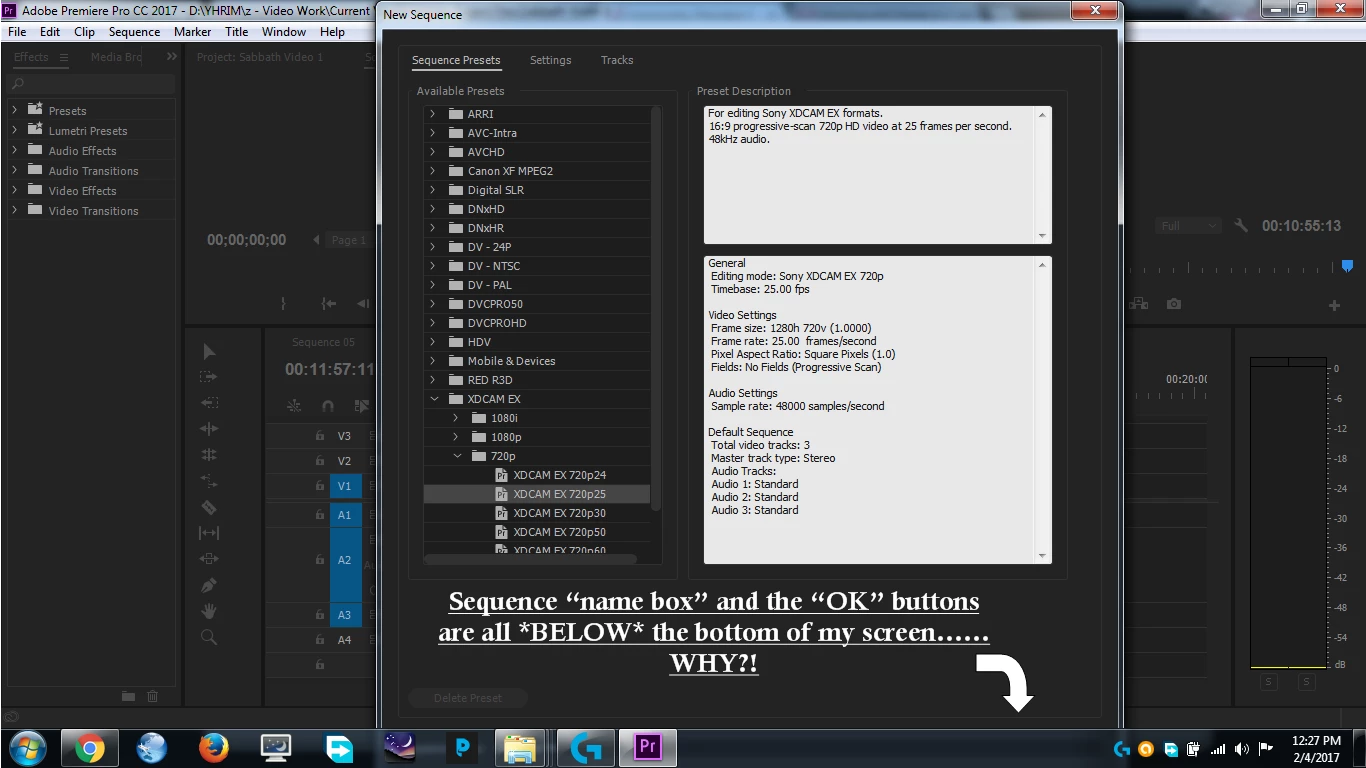This screenshot has width=1366, height=768.
Task: Open the Window menu
Action: point(284,32)
